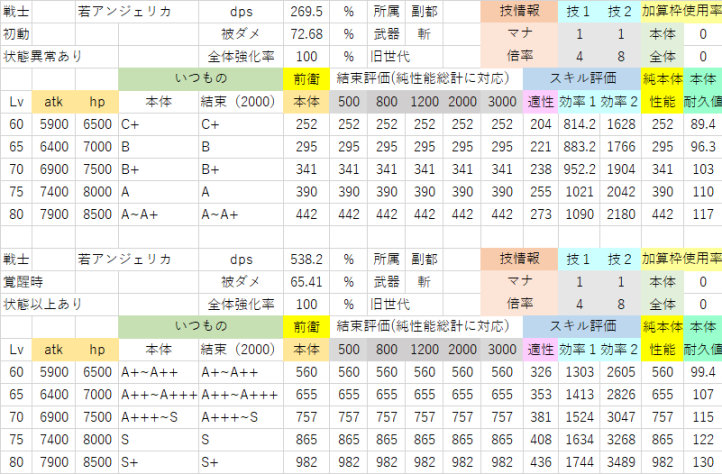Select the cell showing 2605
Viewport: 722px width, 474px height.
coord(621,372)
